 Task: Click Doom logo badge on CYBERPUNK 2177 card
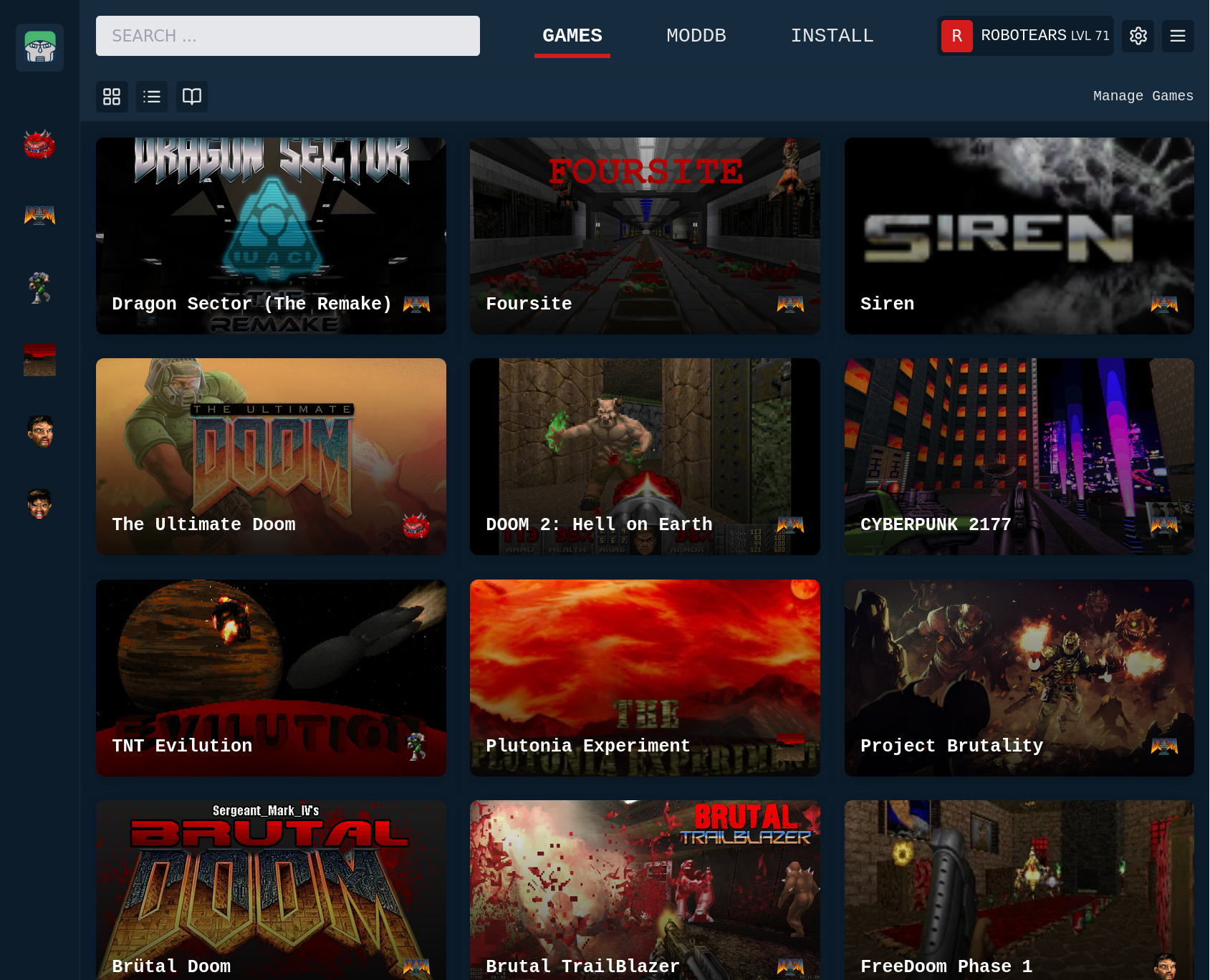point(1164,525)
